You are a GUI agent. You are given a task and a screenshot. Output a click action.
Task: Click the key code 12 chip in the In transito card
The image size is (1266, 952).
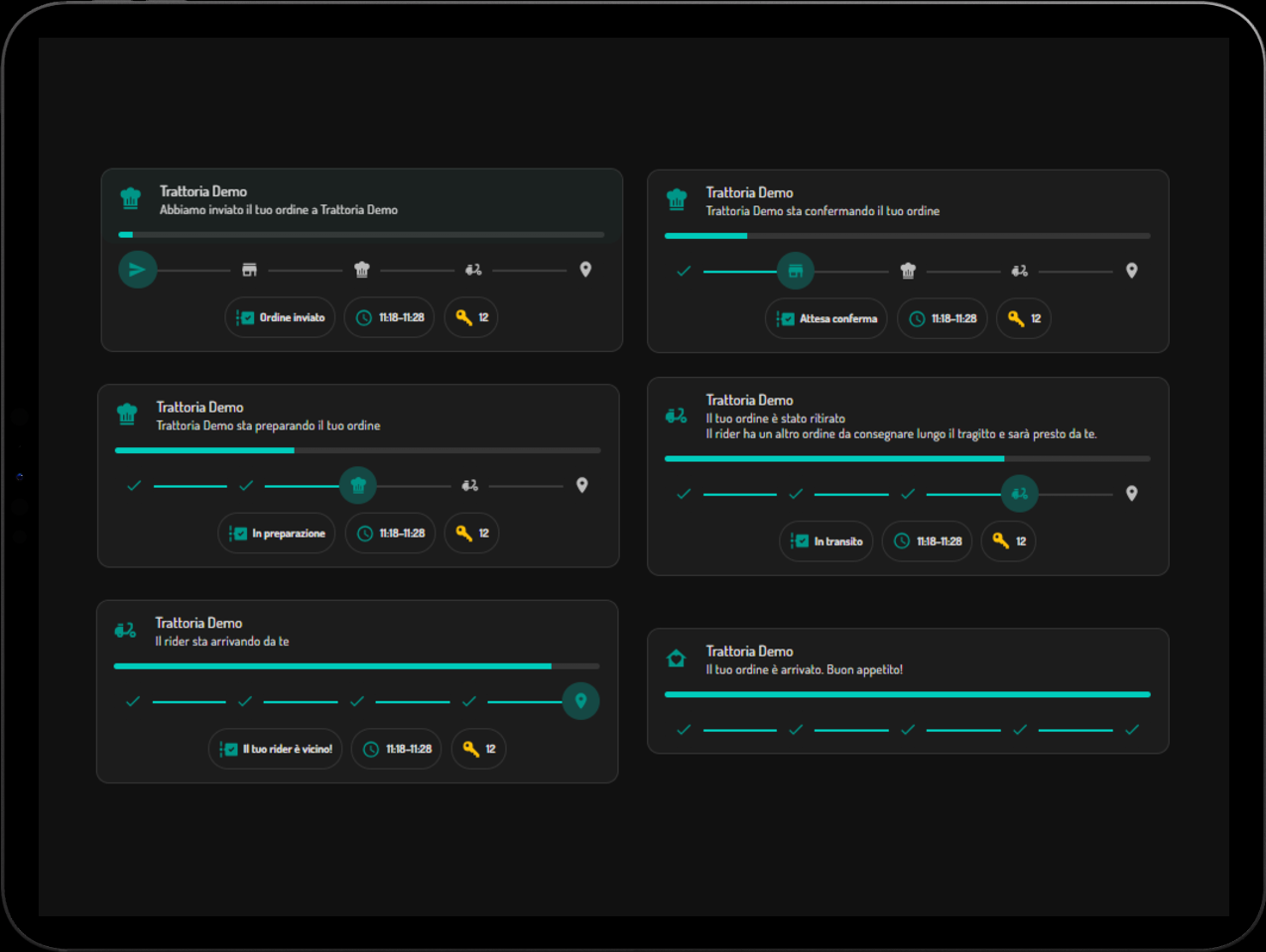coord(1008,541)
